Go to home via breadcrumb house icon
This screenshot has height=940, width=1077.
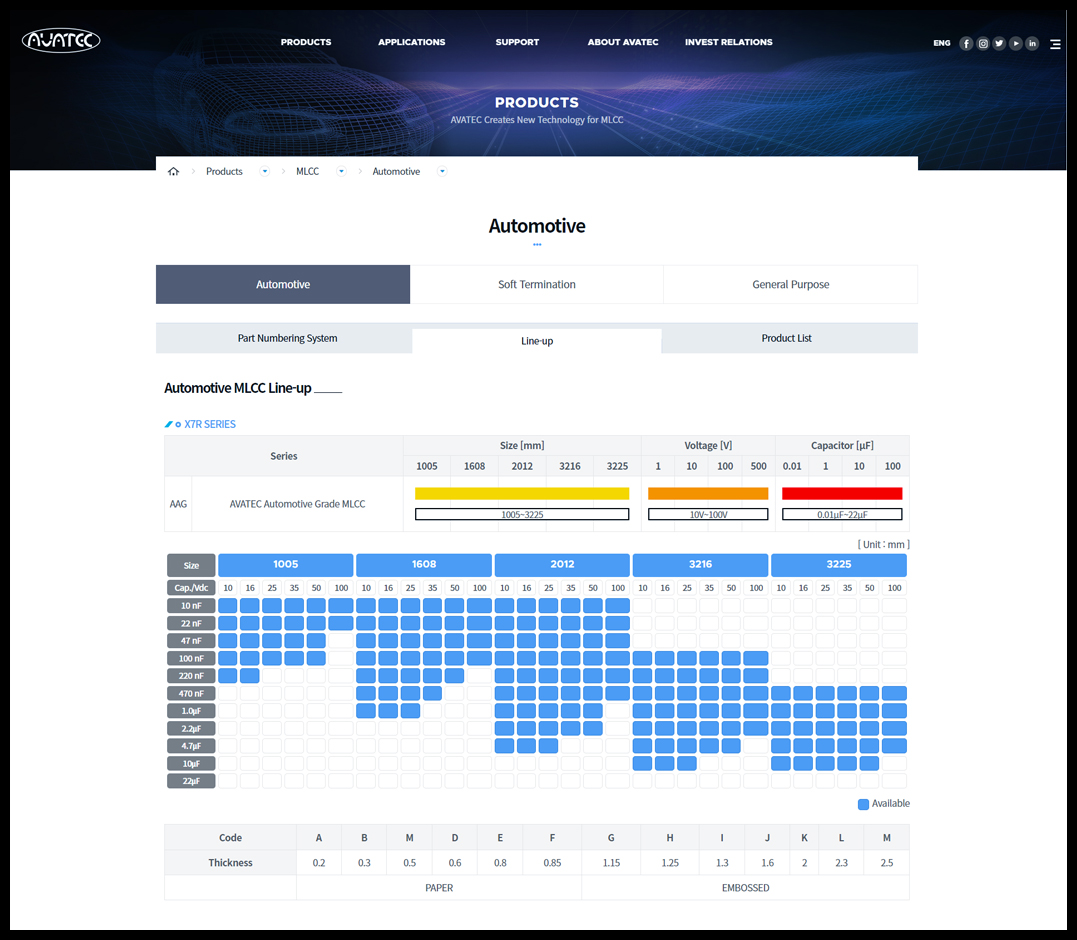click(173, 172)
